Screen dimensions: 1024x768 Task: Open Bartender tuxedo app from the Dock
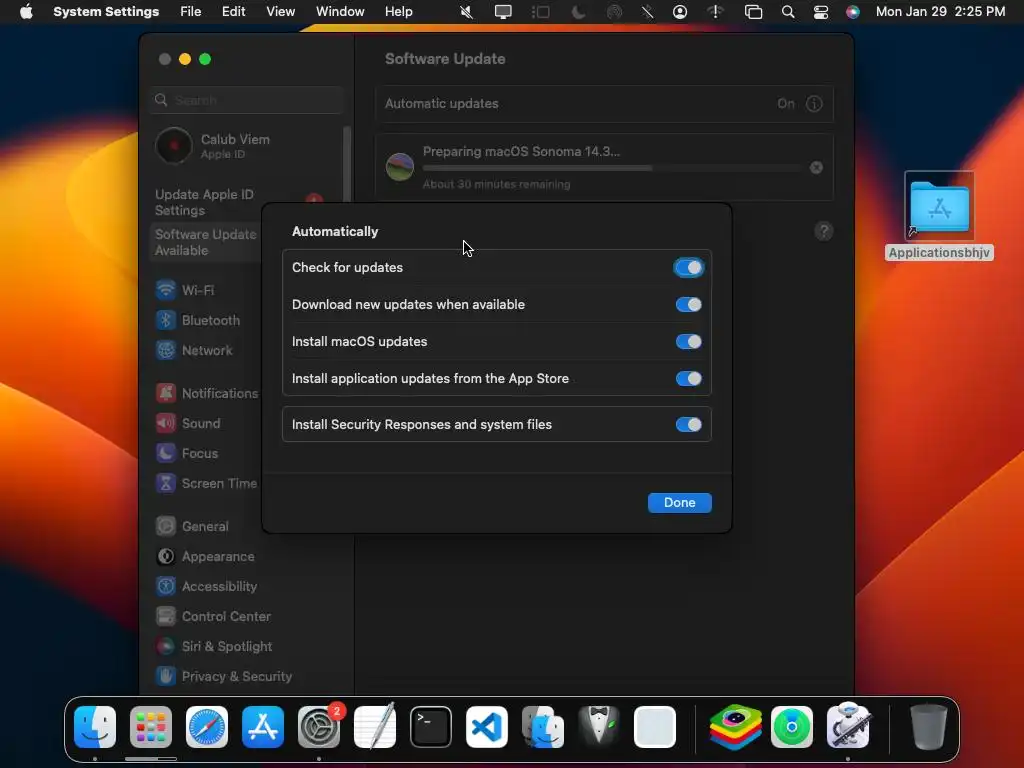click(599, 727)
